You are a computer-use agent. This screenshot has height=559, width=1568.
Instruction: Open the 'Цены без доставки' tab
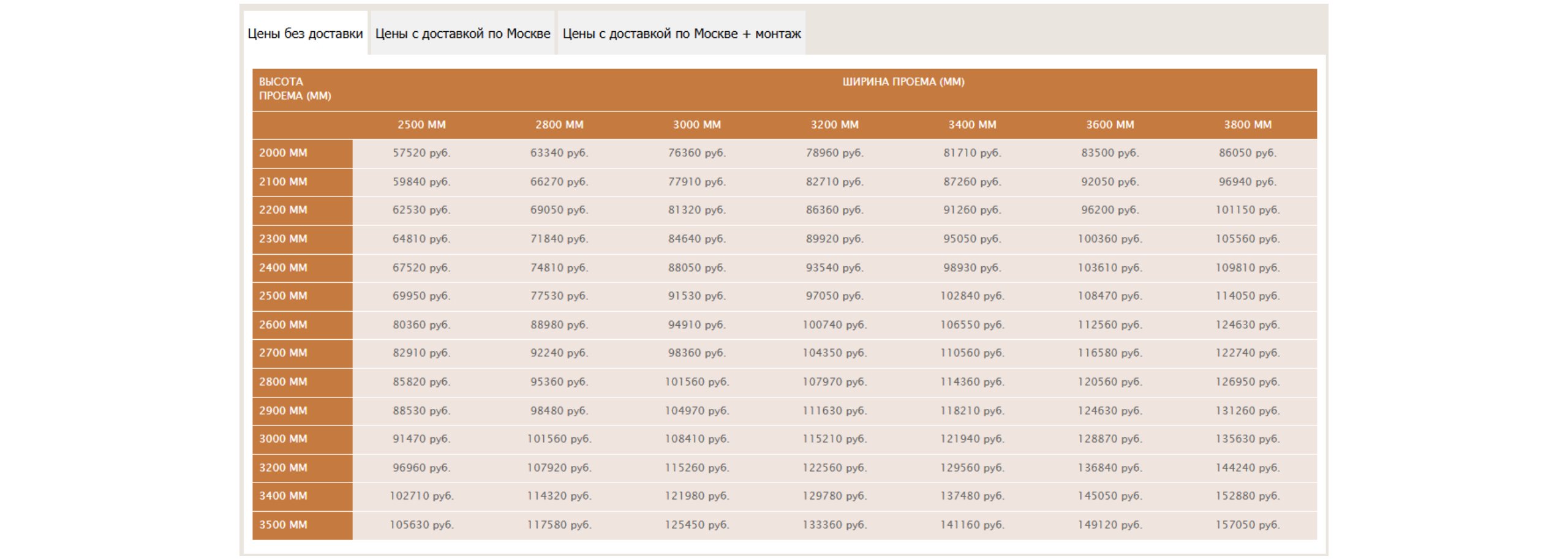(x=305, y=34)
